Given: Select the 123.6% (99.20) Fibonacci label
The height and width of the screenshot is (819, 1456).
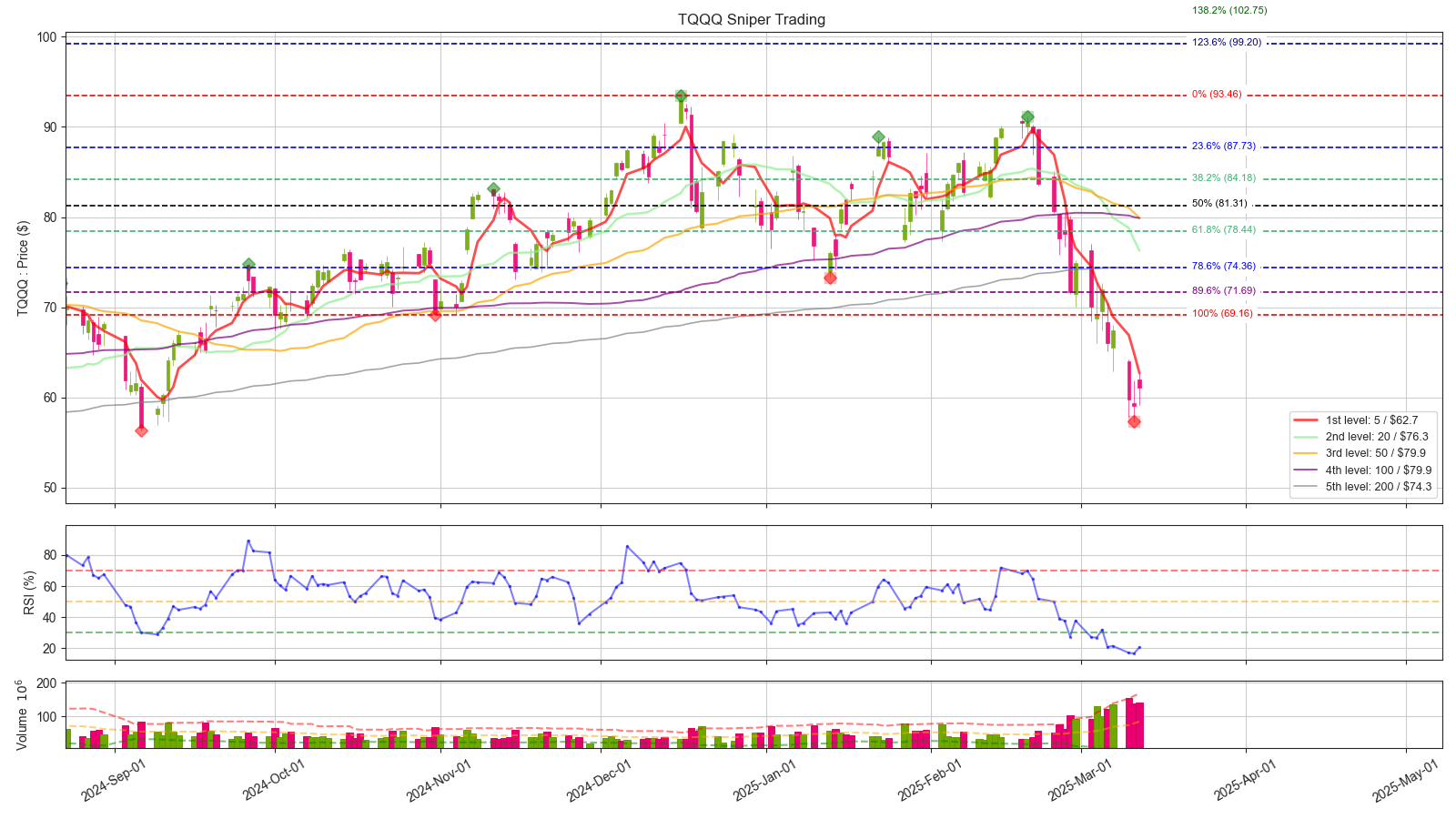Looking at the screenshot, I should point(1227,42).
